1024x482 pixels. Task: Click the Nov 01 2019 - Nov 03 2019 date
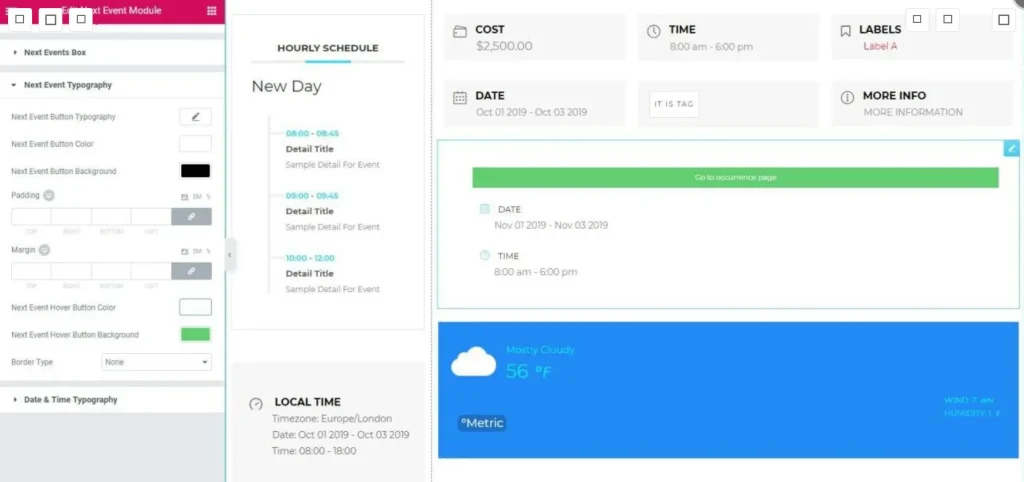point(551,225)
